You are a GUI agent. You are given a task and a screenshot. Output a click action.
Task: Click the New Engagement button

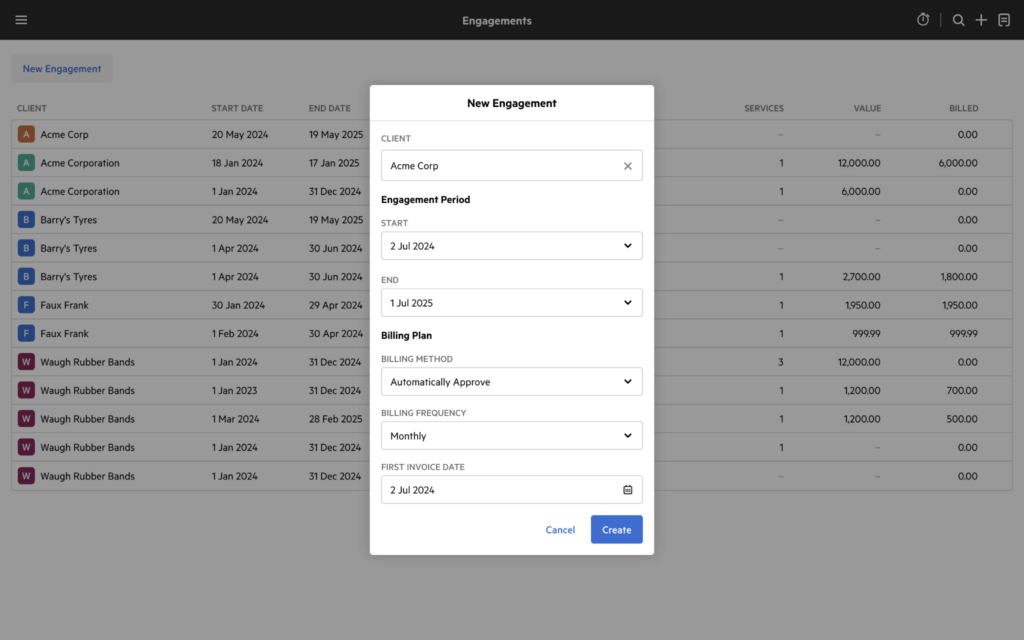pos(62,69)
